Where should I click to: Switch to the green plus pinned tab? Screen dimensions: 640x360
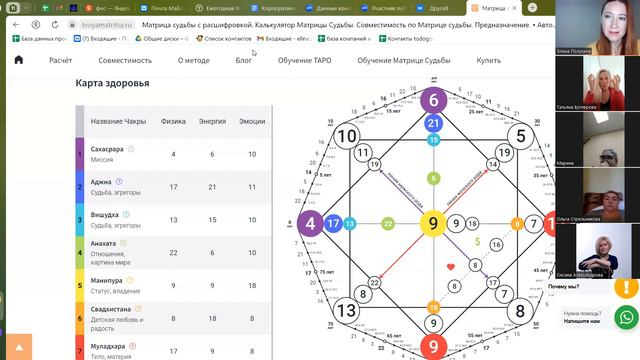click(45, 8)
